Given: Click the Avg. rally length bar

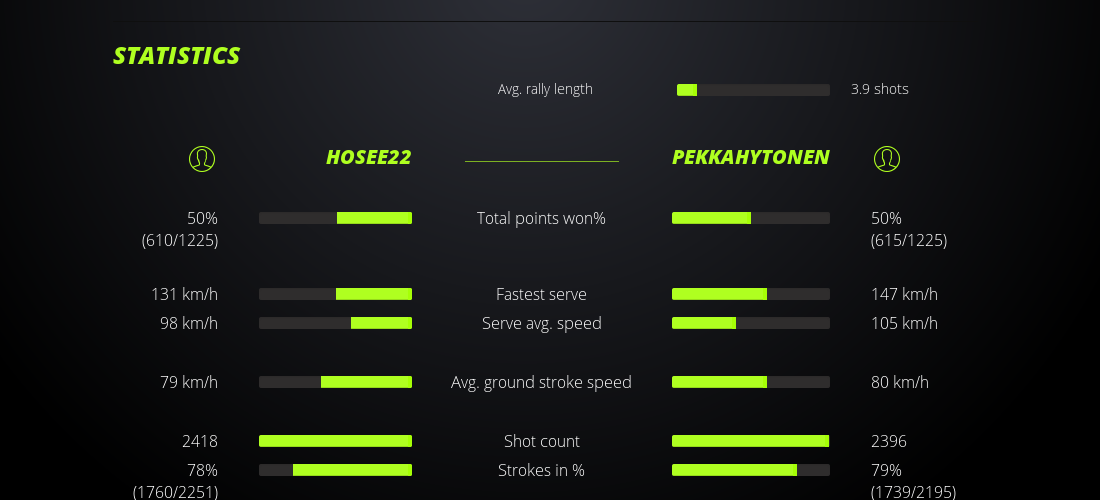Looking at the screenshot, I should [x=753, y=90].
